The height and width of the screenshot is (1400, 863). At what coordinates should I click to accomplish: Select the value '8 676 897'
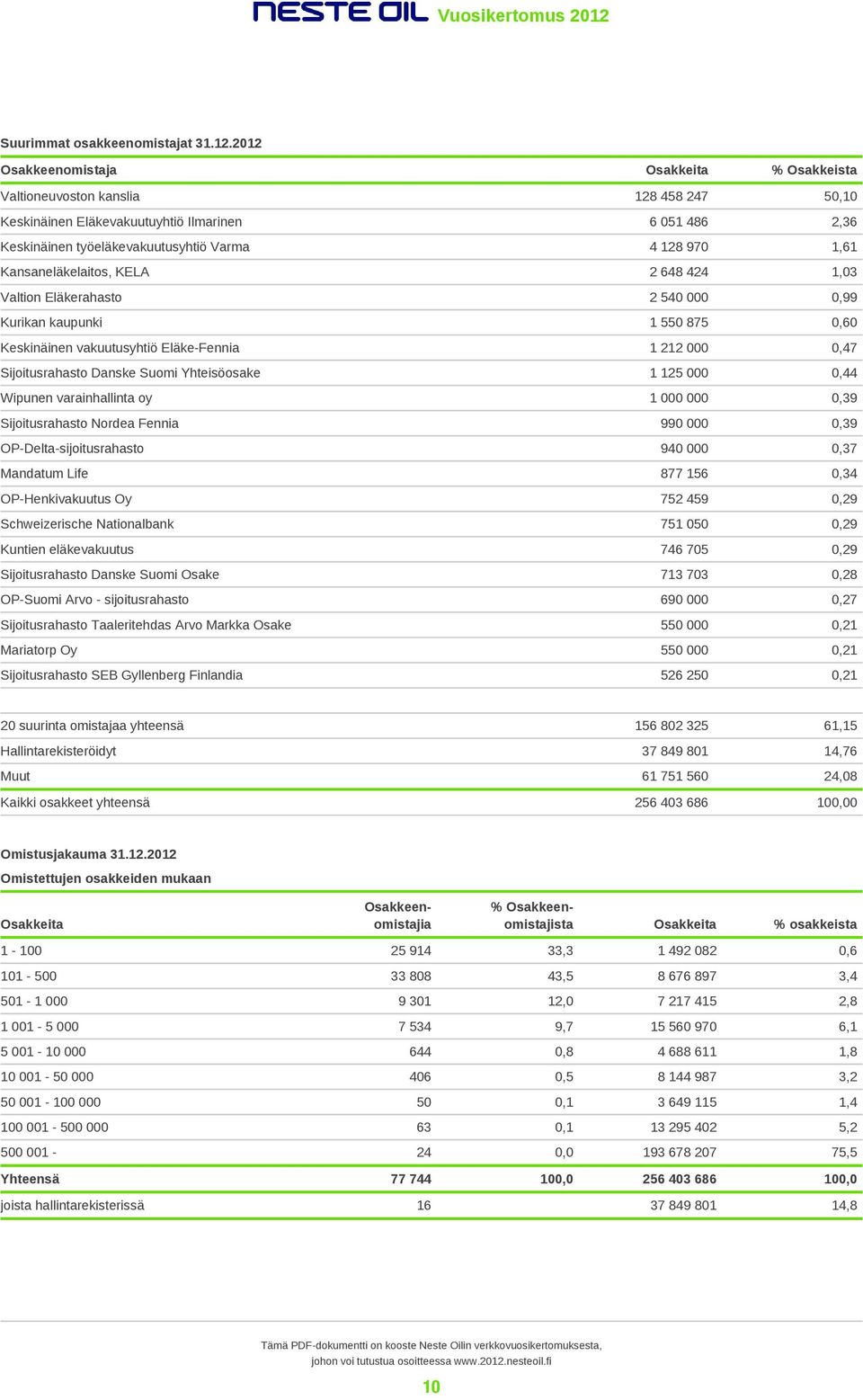[x=687, y=976]
